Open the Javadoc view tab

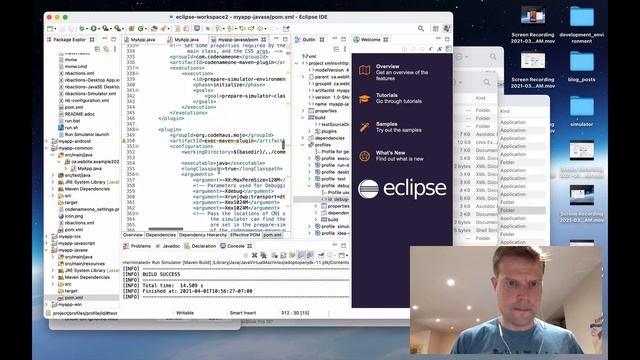click(x=168, y=246)
